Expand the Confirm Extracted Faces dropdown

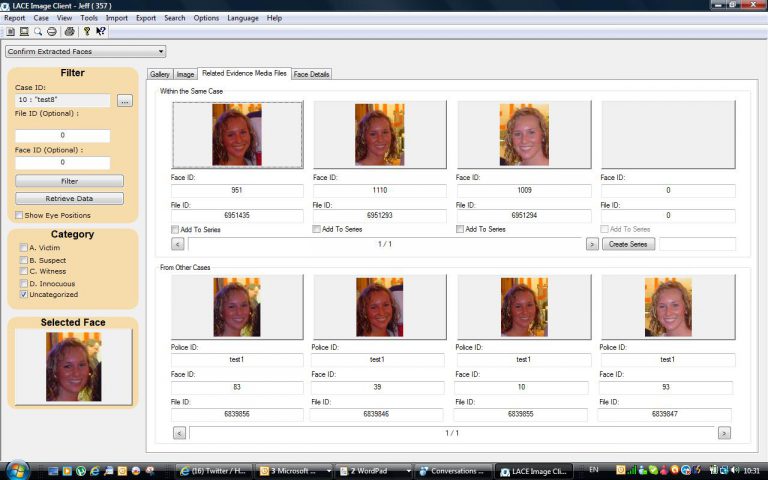click(161, 51)
